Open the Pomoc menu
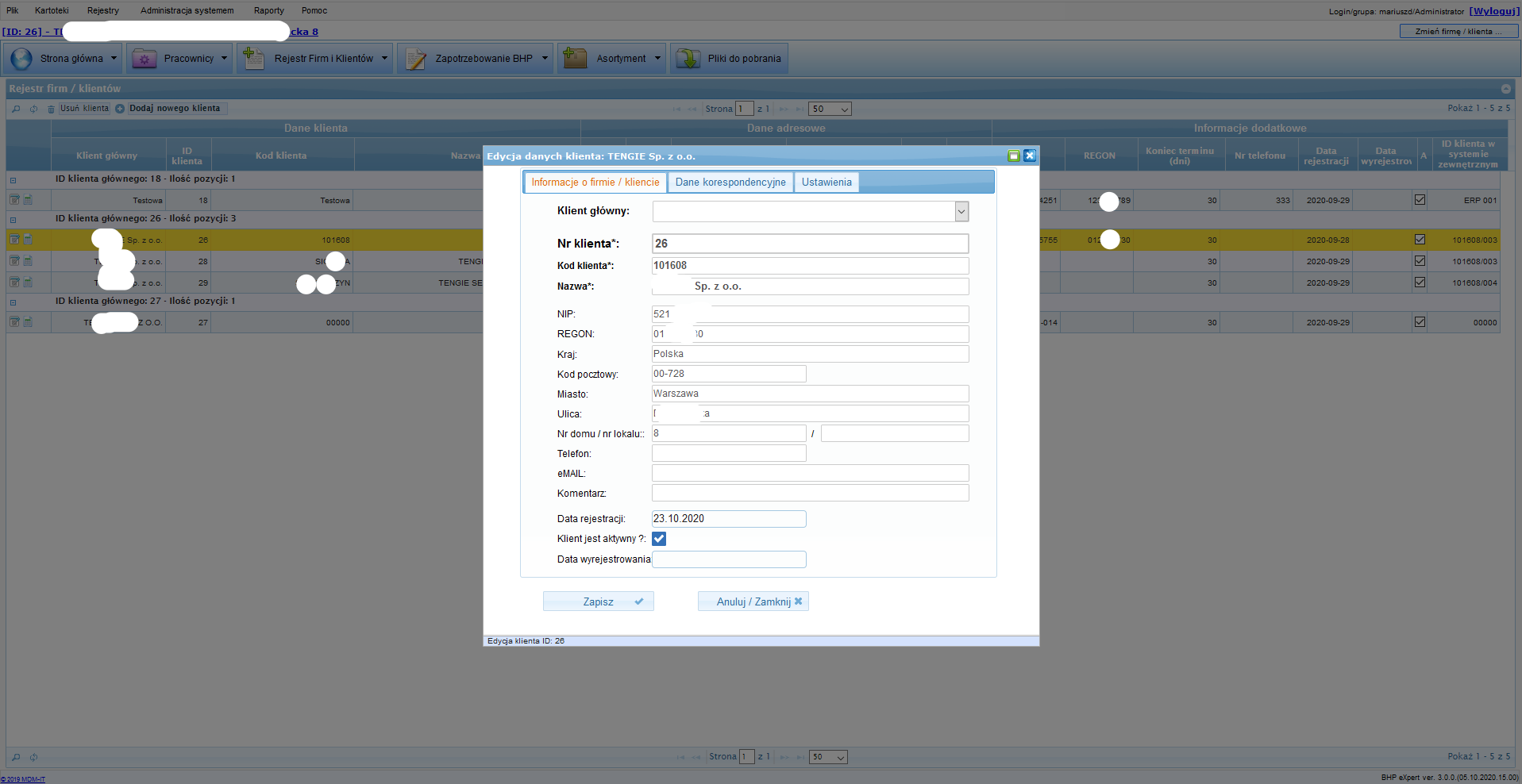 click(x=314, y=10)
